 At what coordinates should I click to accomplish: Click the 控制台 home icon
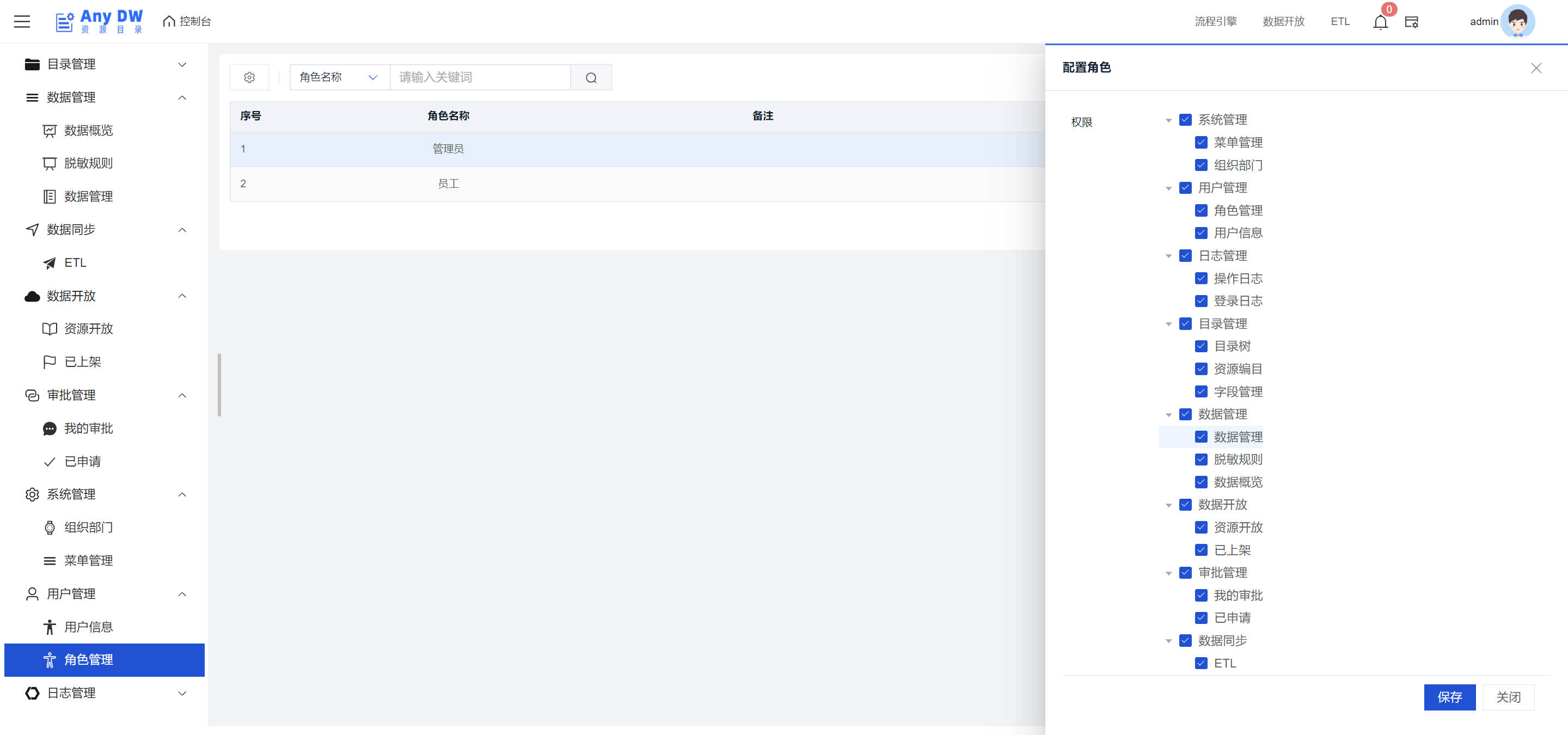[x=169, y=21]
